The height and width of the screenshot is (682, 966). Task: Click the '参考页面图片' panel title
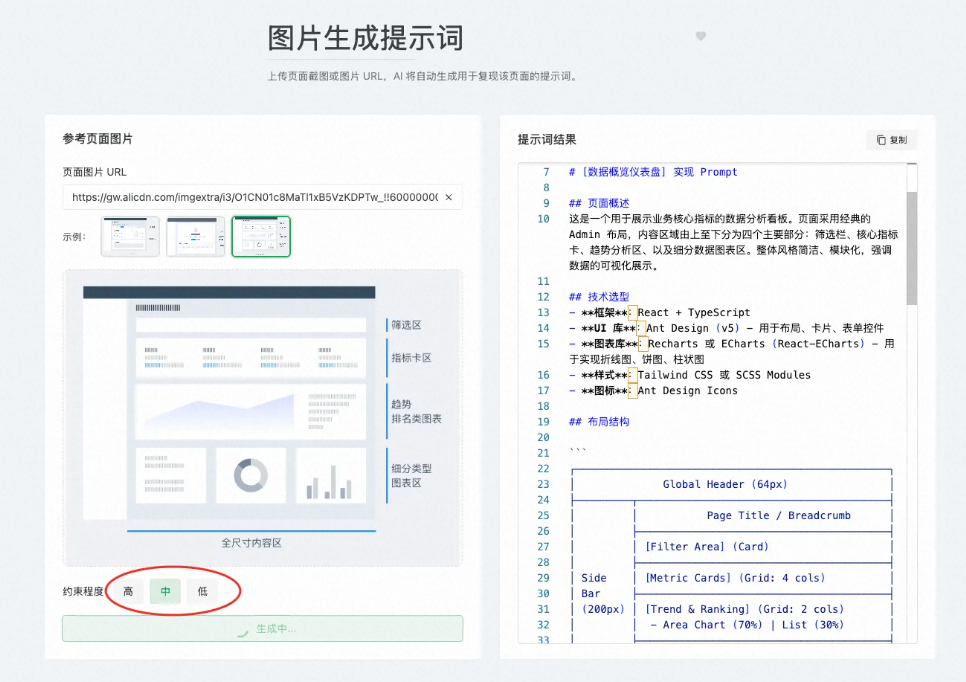coord(97,139)
